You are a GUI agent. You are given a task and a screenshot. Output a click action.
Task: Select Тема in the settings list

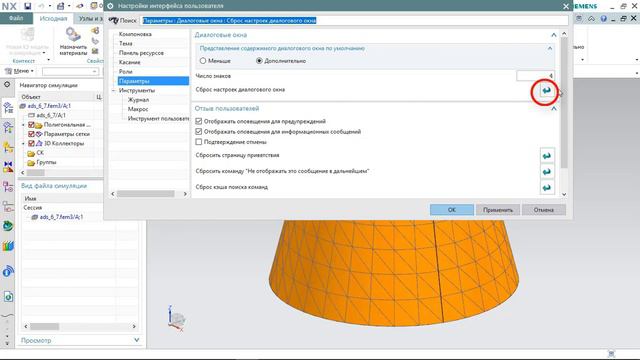click(x=126, y=43)
